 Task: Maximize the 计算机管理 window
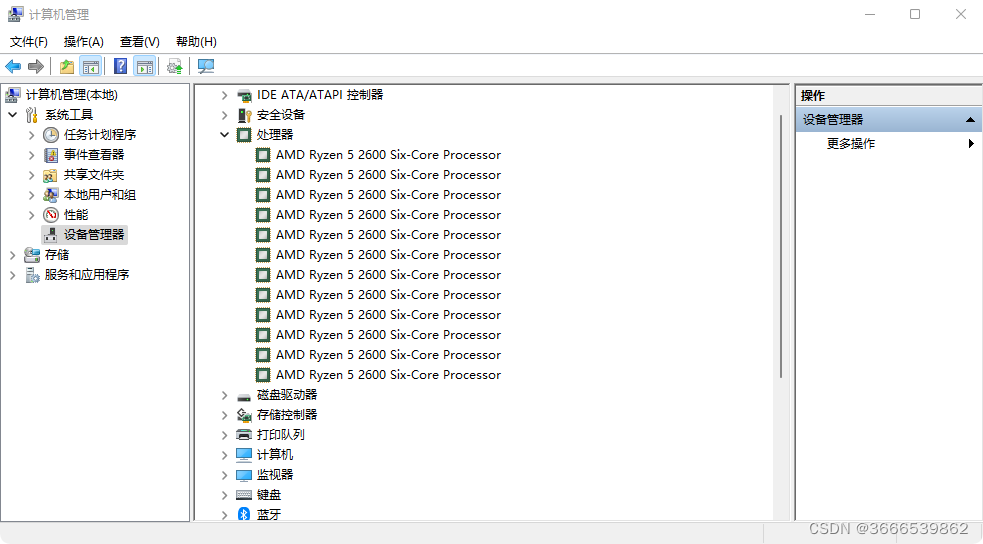pyautogui.click(x=915, y=14)
